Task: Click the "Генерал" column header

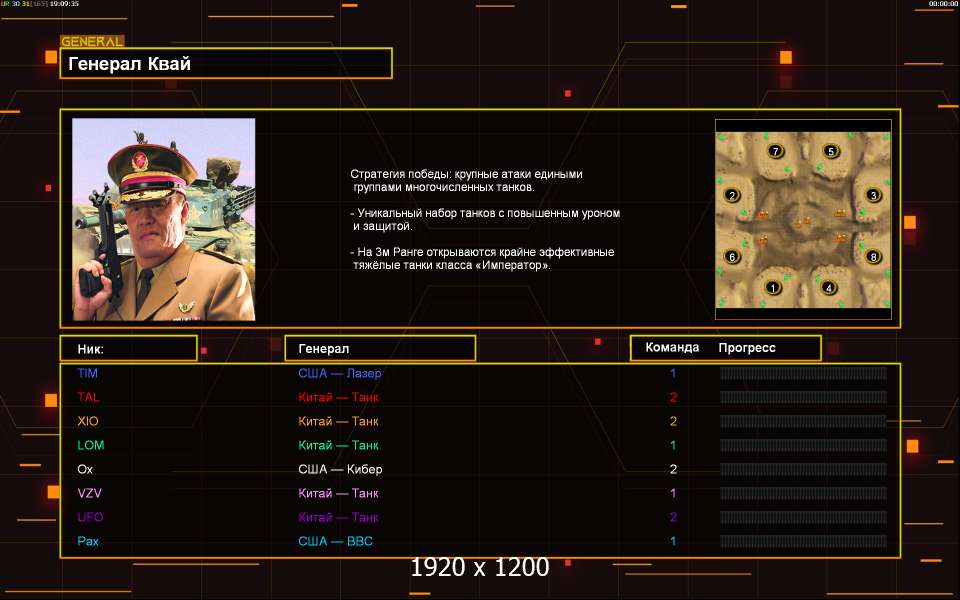Action: point(380,348)
